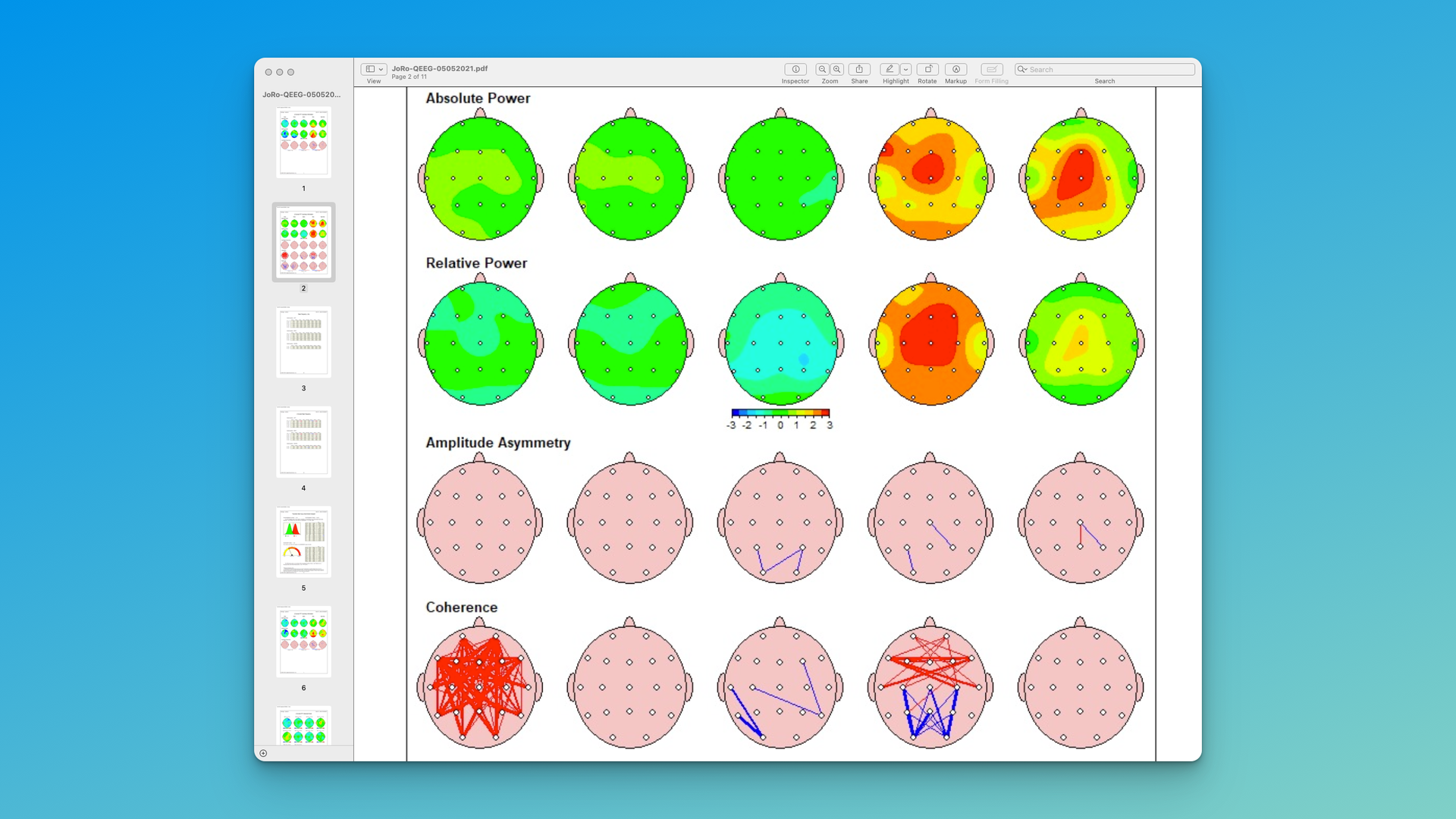Click the Zoom in icon
Screen dimensions: 1456x819
click(x=838, y=69)
